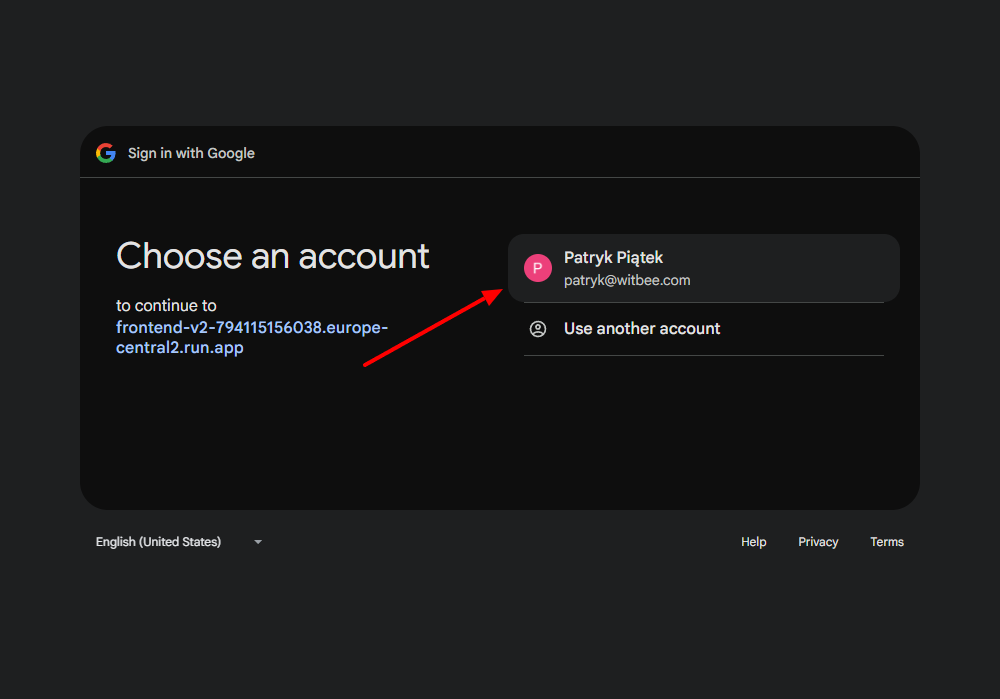Viewport: 1000px width, 699px height.
Task: Open the Help link
Action: [753, 542]
